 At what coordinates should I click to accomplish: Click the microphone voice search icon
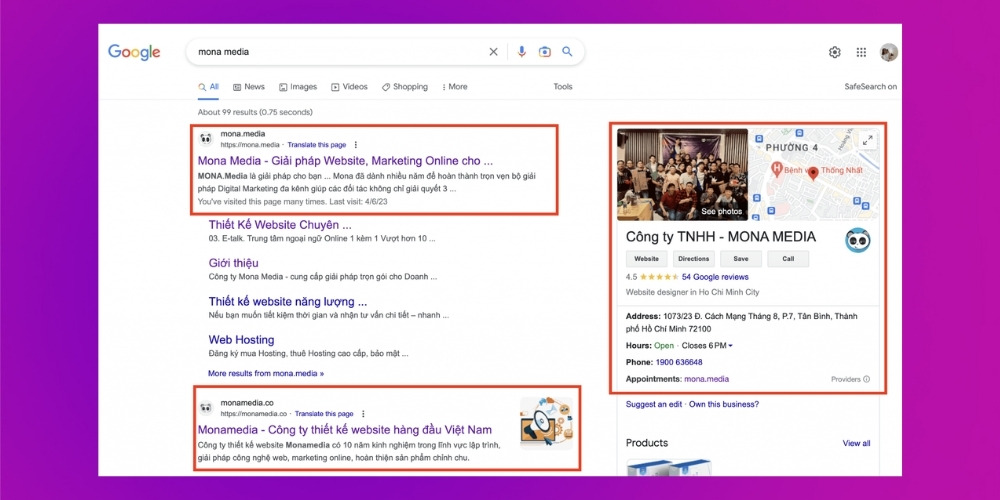[521, 52]
